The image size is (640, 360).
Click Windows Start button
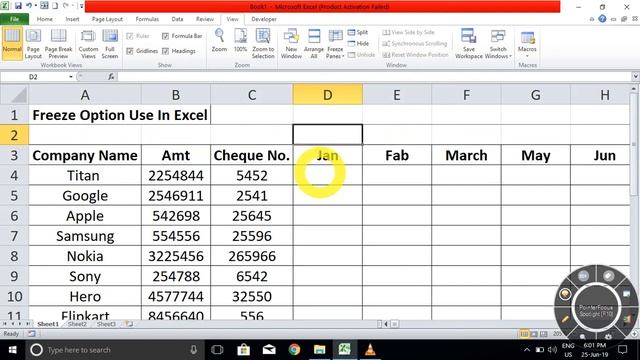[x=13, y=350]
